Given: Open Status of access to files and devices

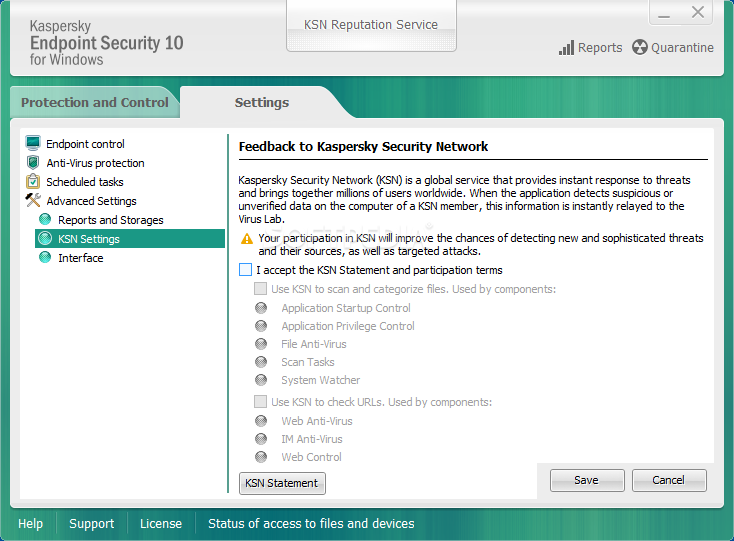Looking at the screenshot, I should pyautogui.click(x=311, y=523).
